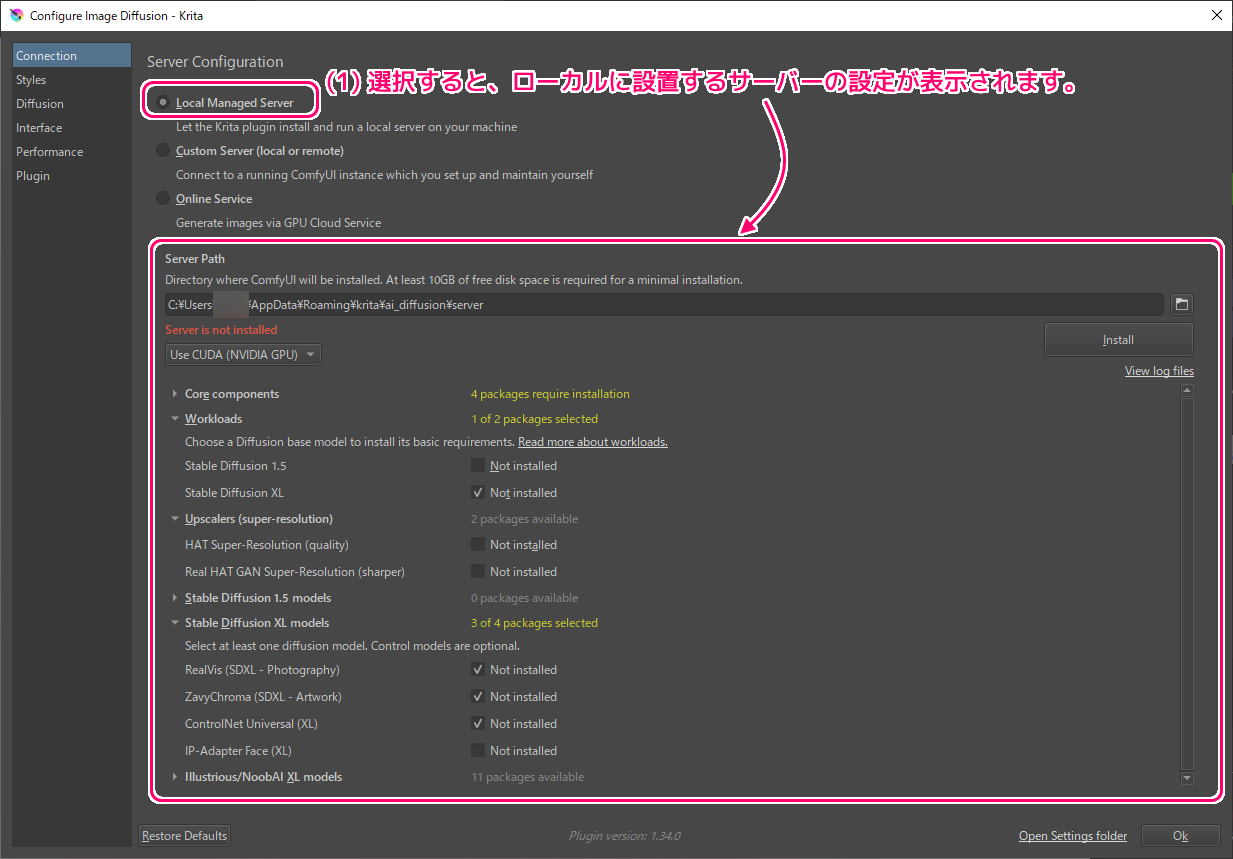Open the Performance settings page
The height and width of the screenshot is (859, 1233).
(49, 152)
